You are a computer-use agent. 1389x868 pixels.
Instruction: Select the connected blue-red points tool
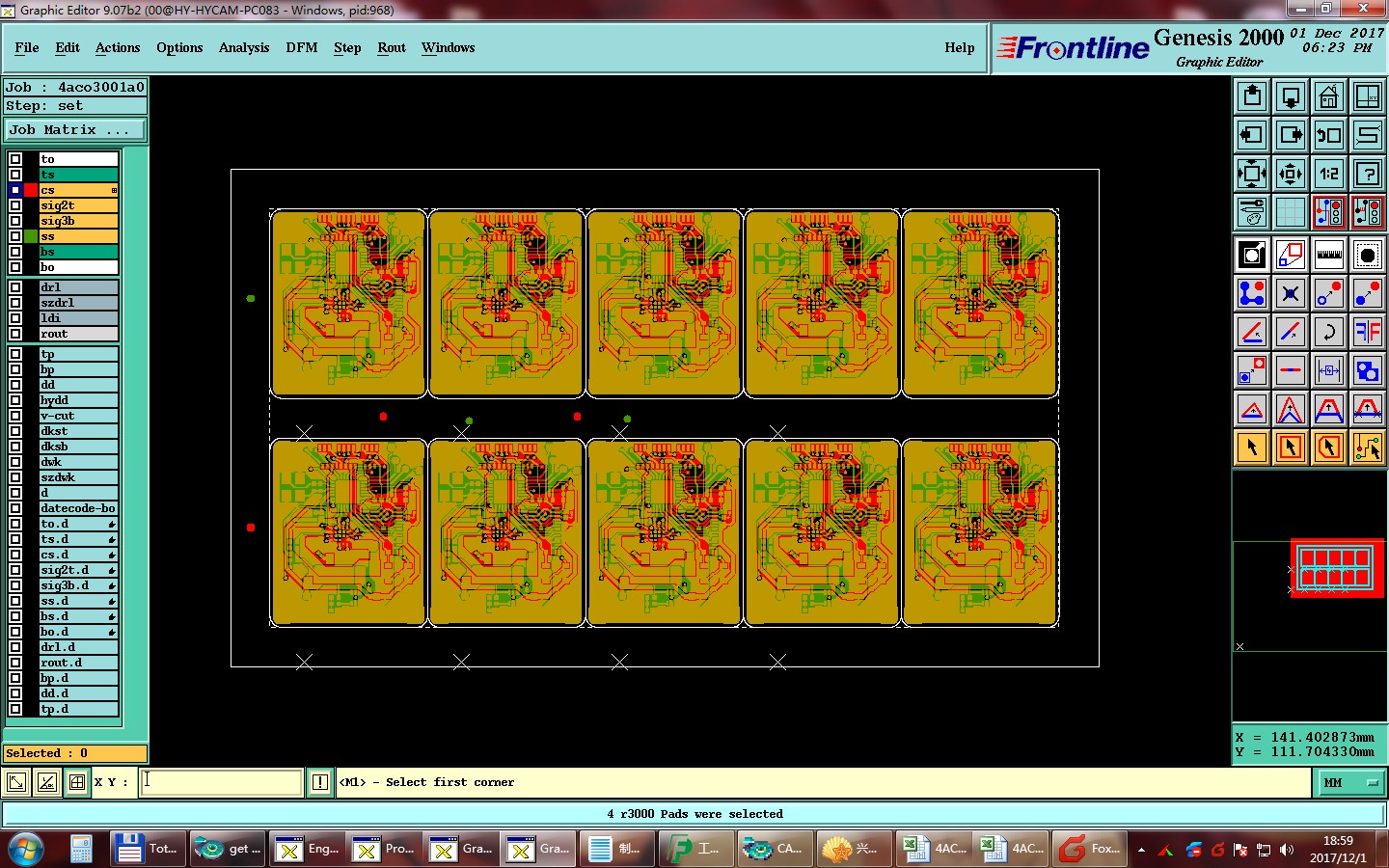click(x=1252, y=293)
